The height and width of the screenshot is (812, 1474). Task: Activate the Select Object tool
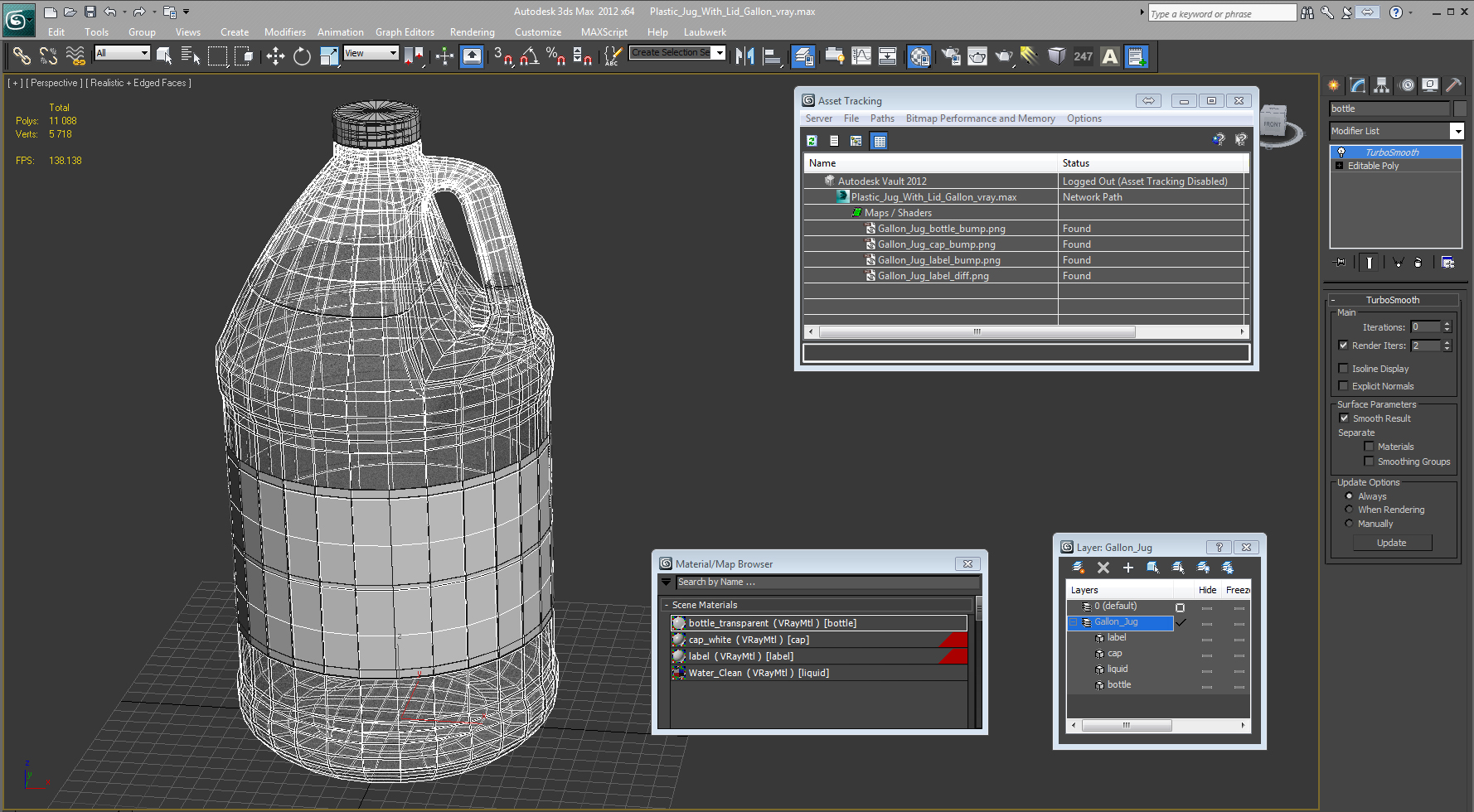click(x=164, y=56)
